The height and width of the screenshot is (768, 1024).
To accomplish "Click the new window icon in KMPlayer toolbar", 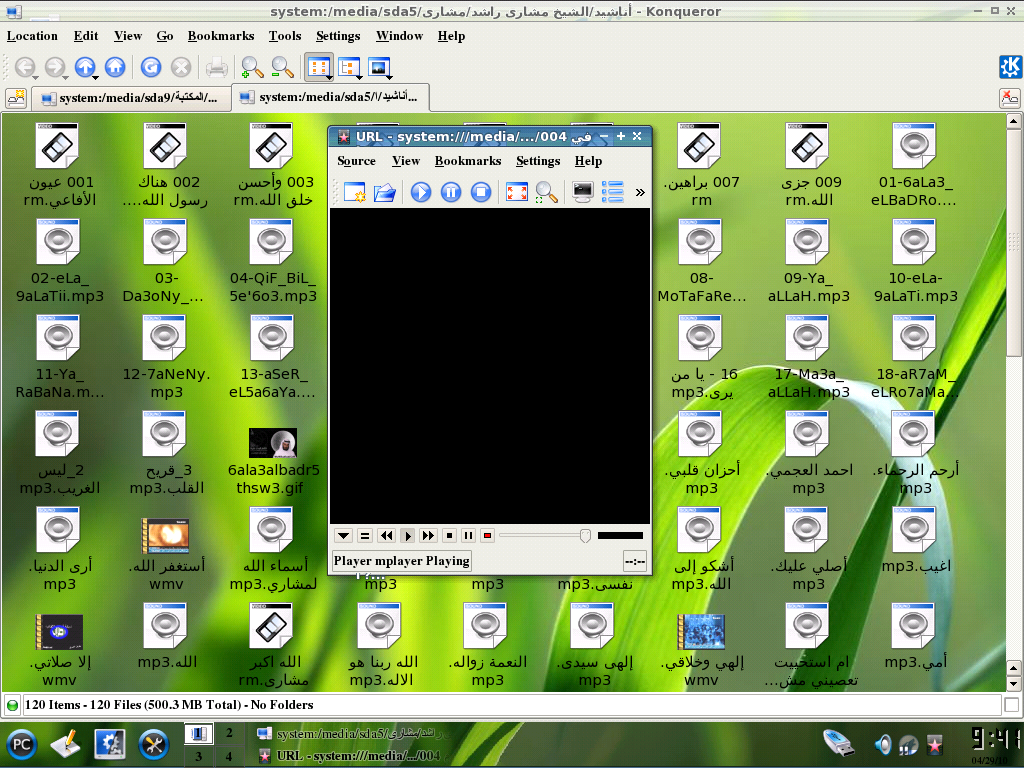I will tap(355, 192).
